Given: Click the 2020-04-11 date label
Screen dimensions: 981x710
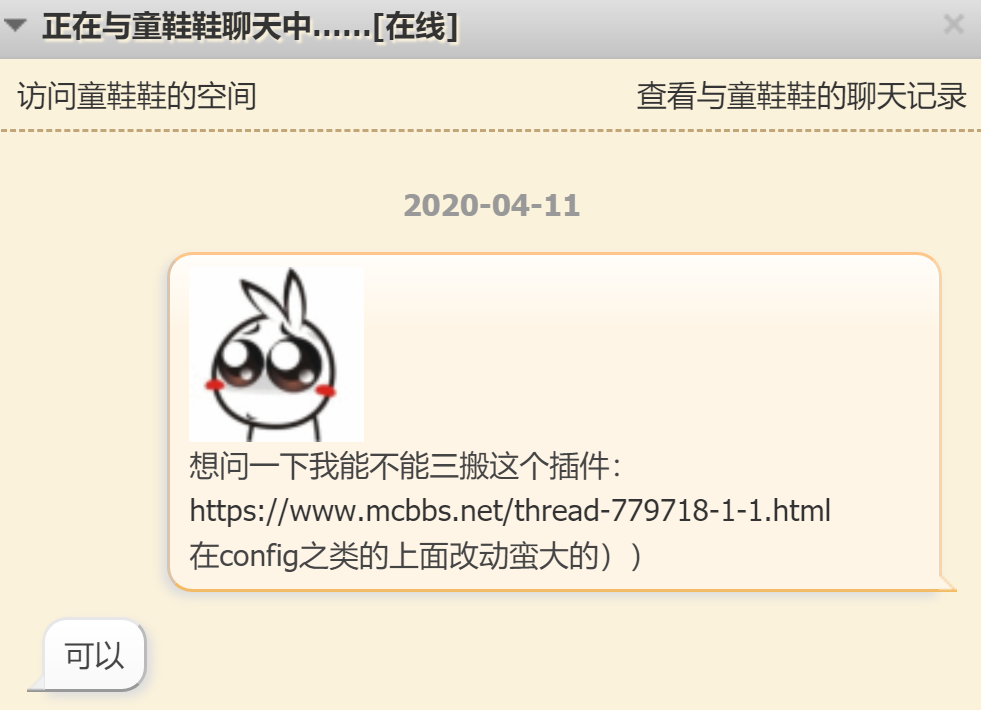Looking at the screenshot, I should click(491, 206).
